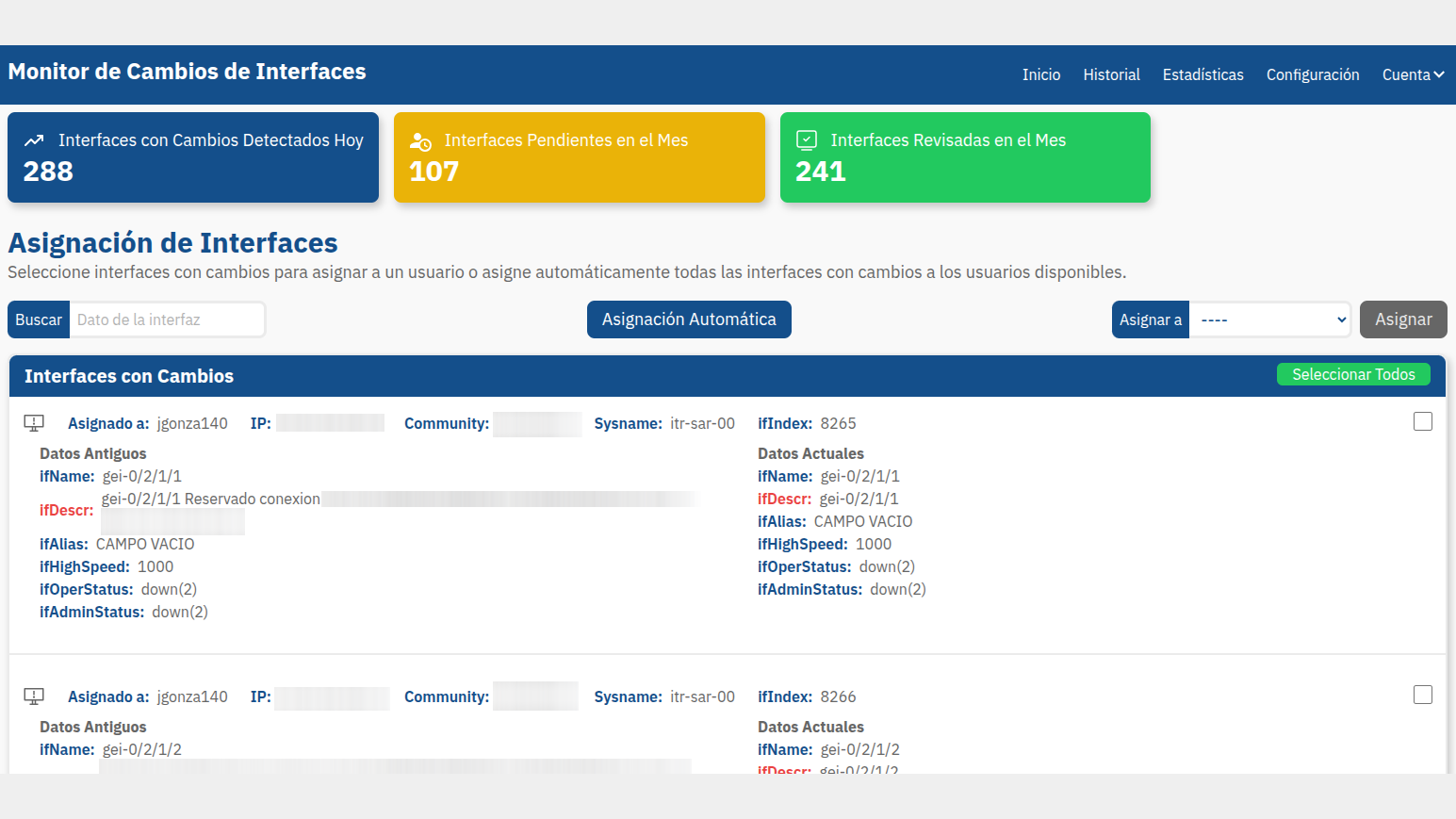This screenshot has width=1456, height=819.
Task: Tick the checkbox for interface ifIndex 8266
Action: click(x=1423, y=695)
